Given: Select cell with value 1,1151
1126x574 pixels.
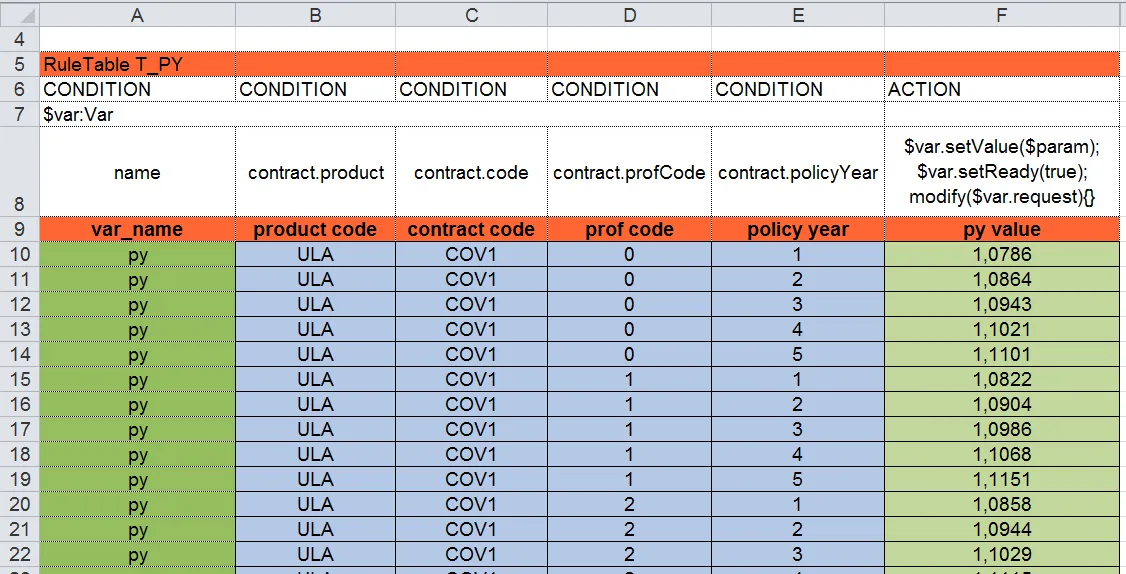Looking at the screenshot, I should [1002, 479].
